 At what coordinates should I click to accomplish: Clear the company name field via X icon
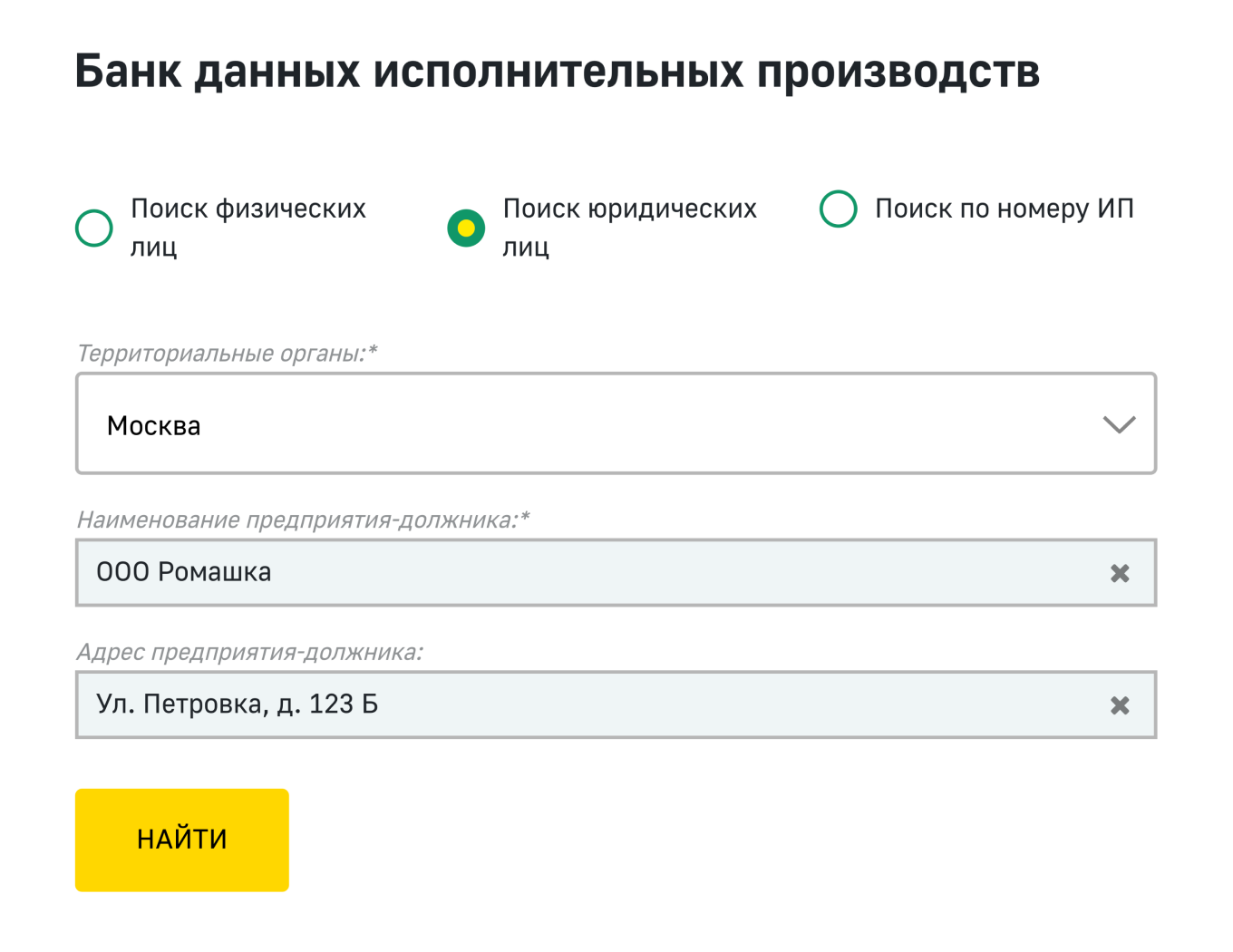click(1120, 572)
